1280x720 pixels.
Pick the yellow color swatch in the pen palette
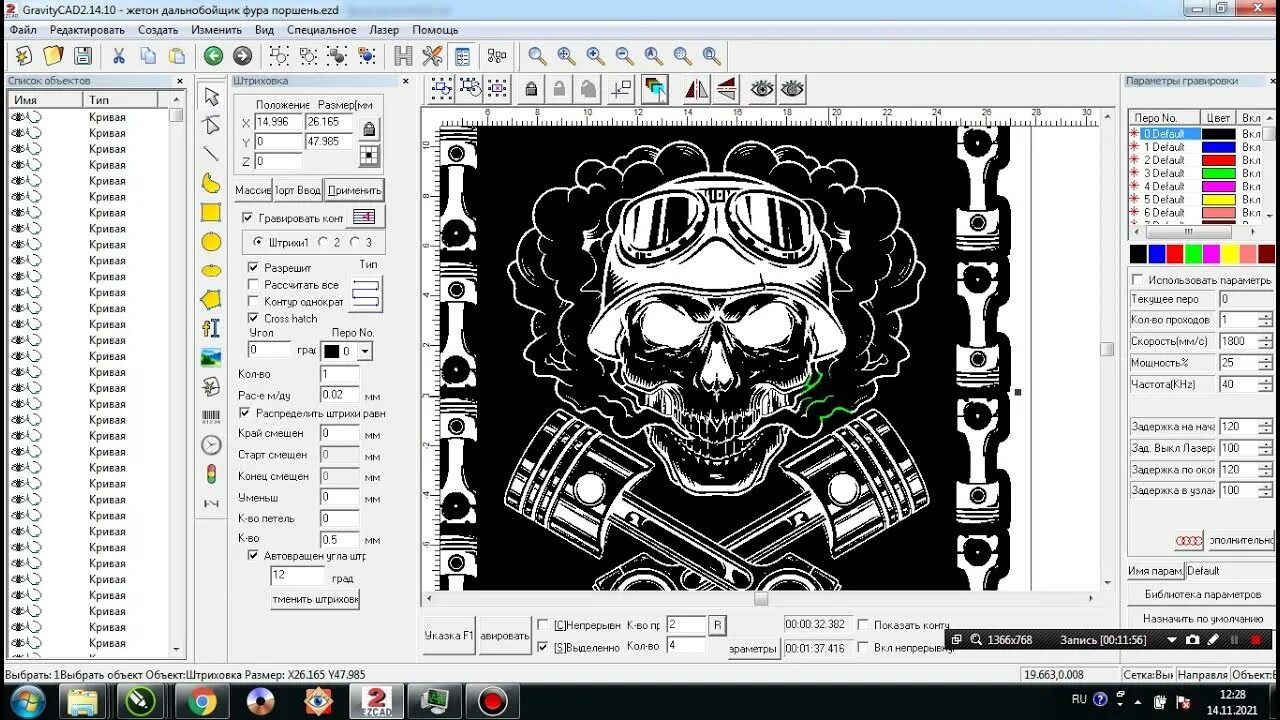[1230, 255]
